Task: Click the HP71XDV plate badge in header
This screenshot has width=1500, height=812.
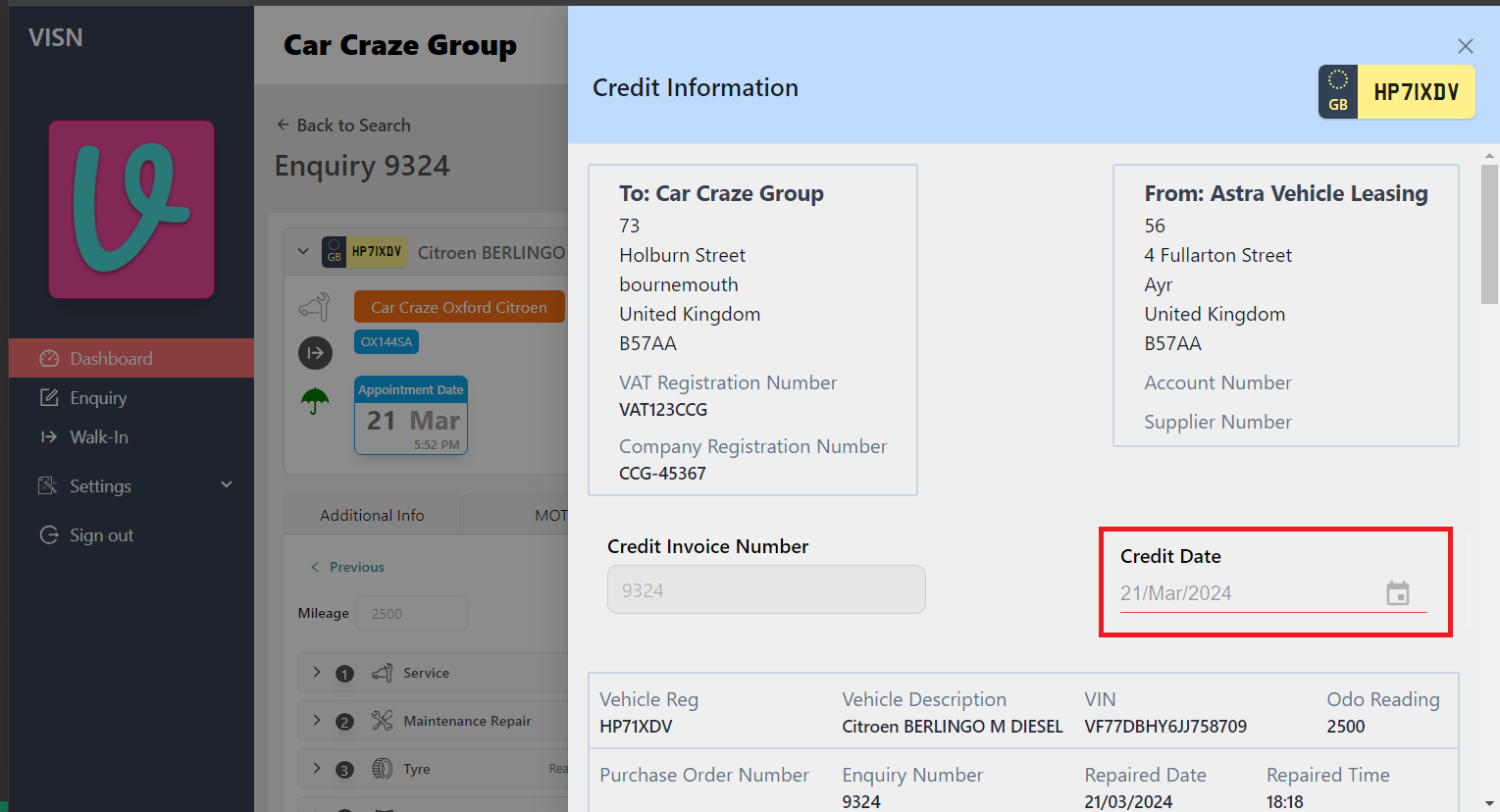Action: [x=1396, y=92]
